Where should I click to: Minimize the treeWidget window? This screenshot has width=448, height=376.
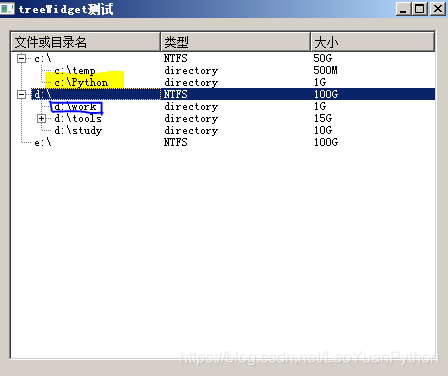[403, 9]
